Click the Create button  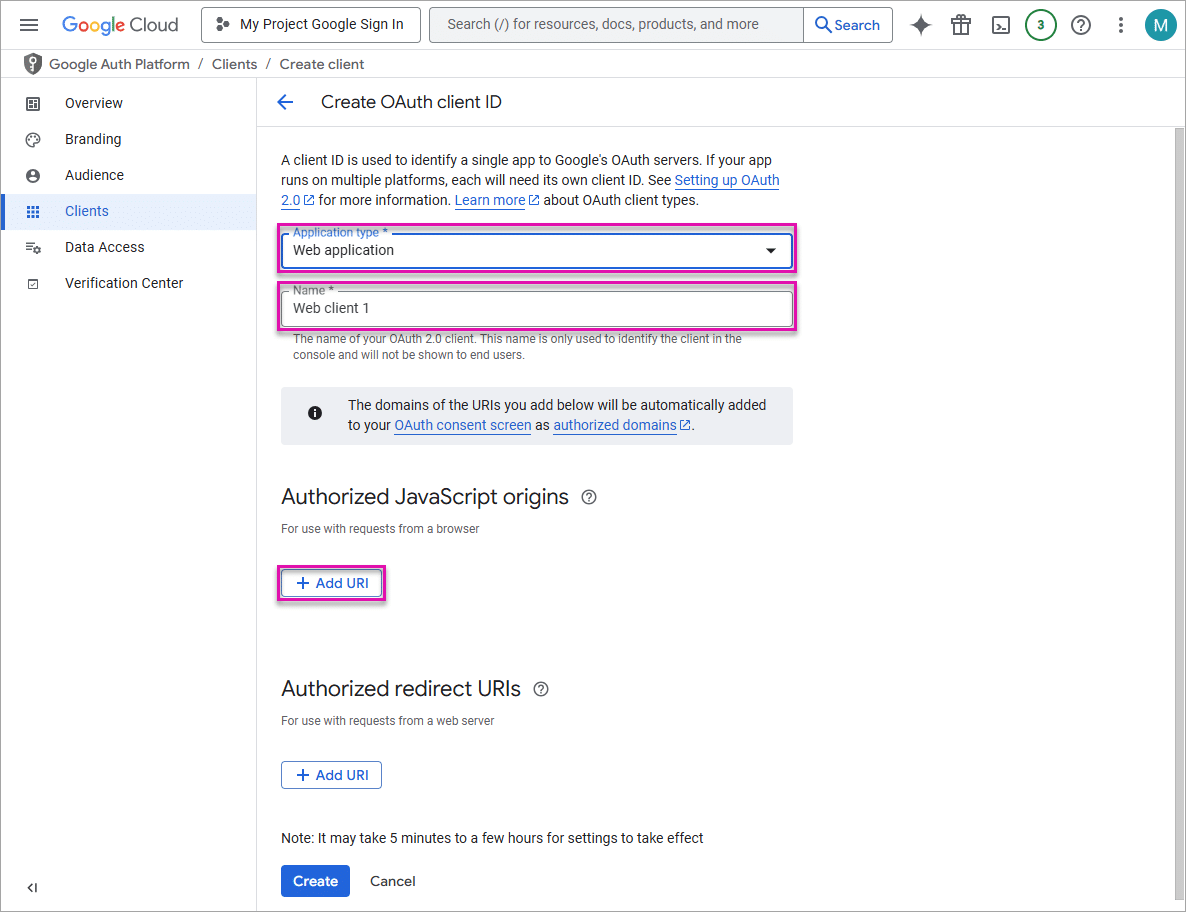click(x=315, y=881)
